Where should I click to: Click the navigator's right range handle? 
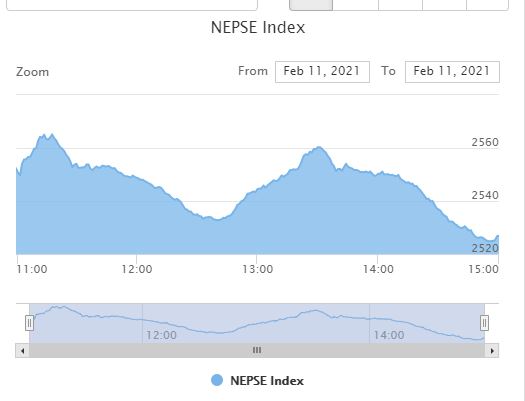tap(484, 323)
